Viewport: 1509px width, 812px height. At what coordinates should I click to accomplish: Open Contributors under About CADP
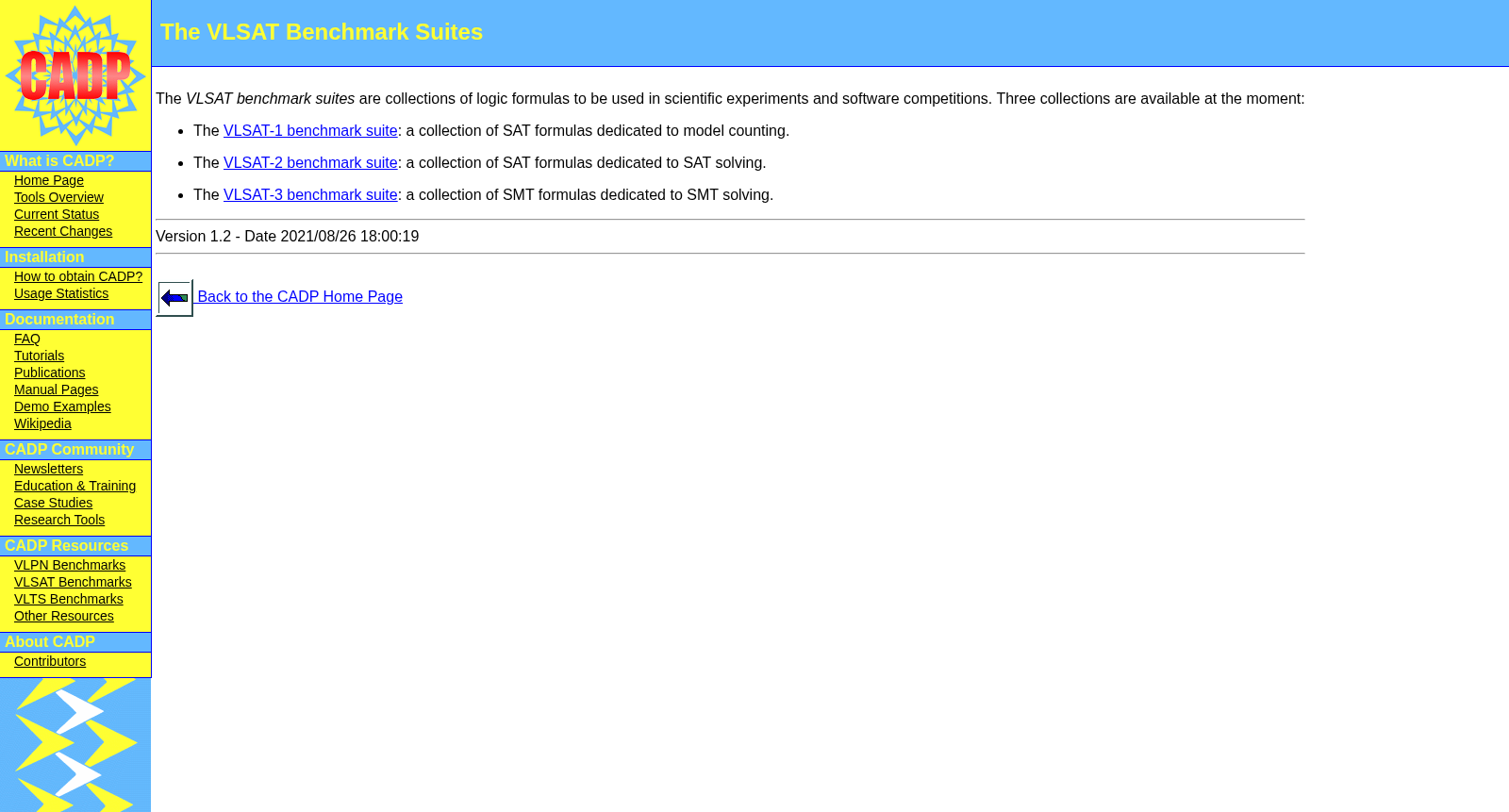pyautogui.click(x=50, y=661)
